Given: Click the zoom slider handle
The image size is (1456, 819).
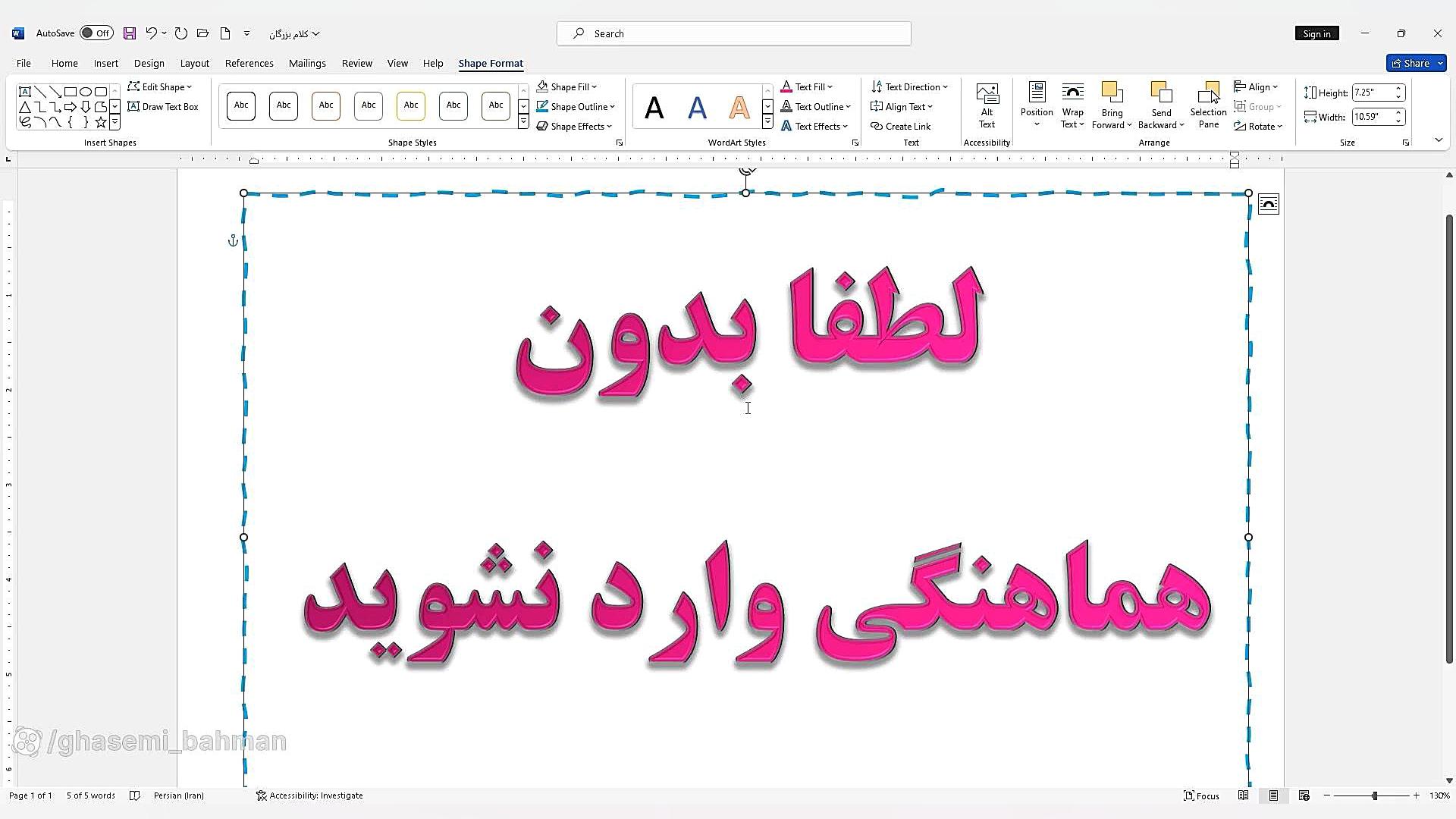Looking at the screenshot, I should (x=1374, y=795).
